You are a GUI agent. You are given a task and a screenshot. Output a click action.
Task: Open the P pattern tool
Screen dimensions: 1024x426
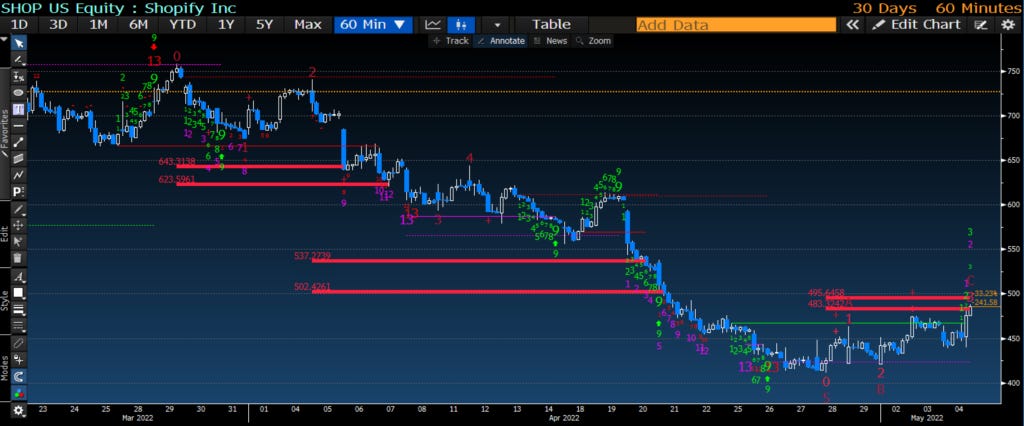(19, 191)
